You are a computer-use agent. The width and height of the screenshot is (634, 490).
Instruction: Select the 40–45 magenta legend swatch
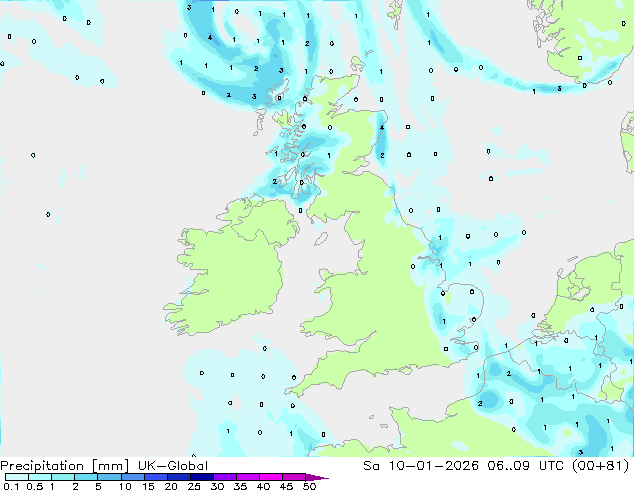[271, 477]
